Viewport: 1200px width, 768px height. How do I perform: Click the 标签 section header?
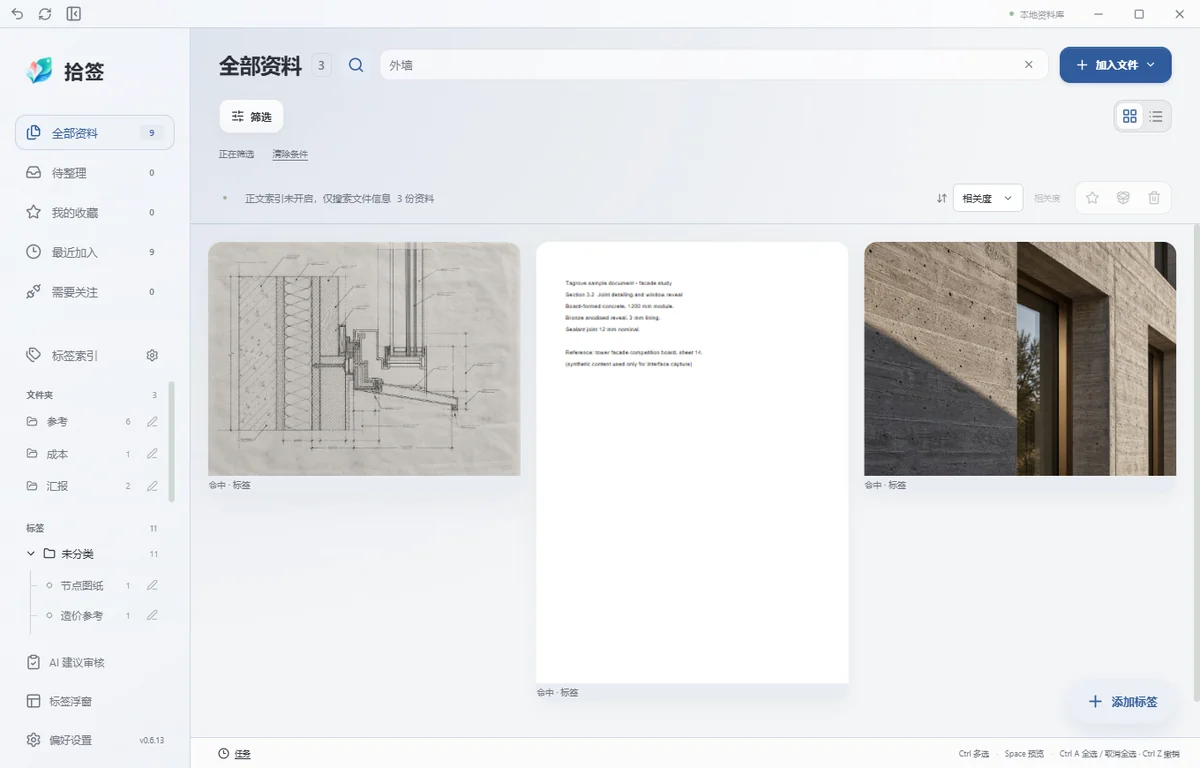pyautogui.click(x=35, y=528)
